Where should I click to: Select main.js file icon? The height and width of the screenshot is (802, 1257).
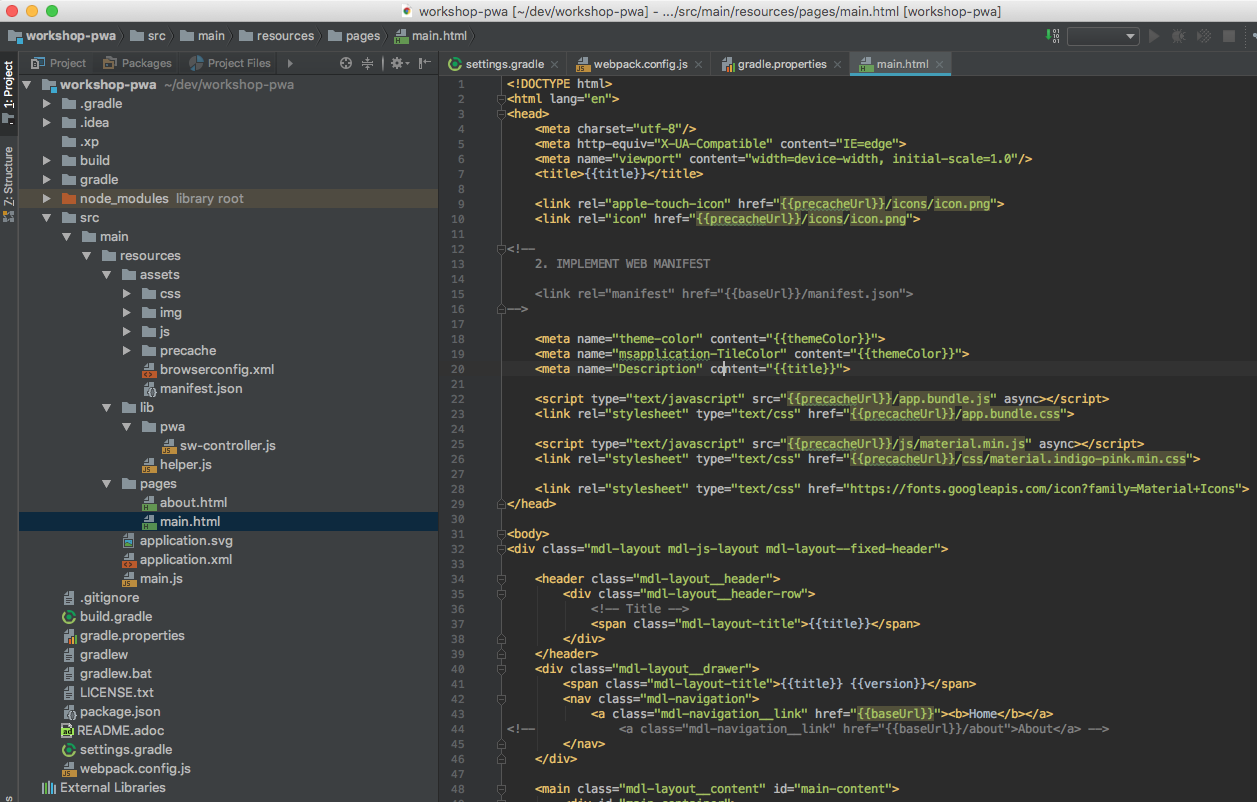tap(129, 579)
